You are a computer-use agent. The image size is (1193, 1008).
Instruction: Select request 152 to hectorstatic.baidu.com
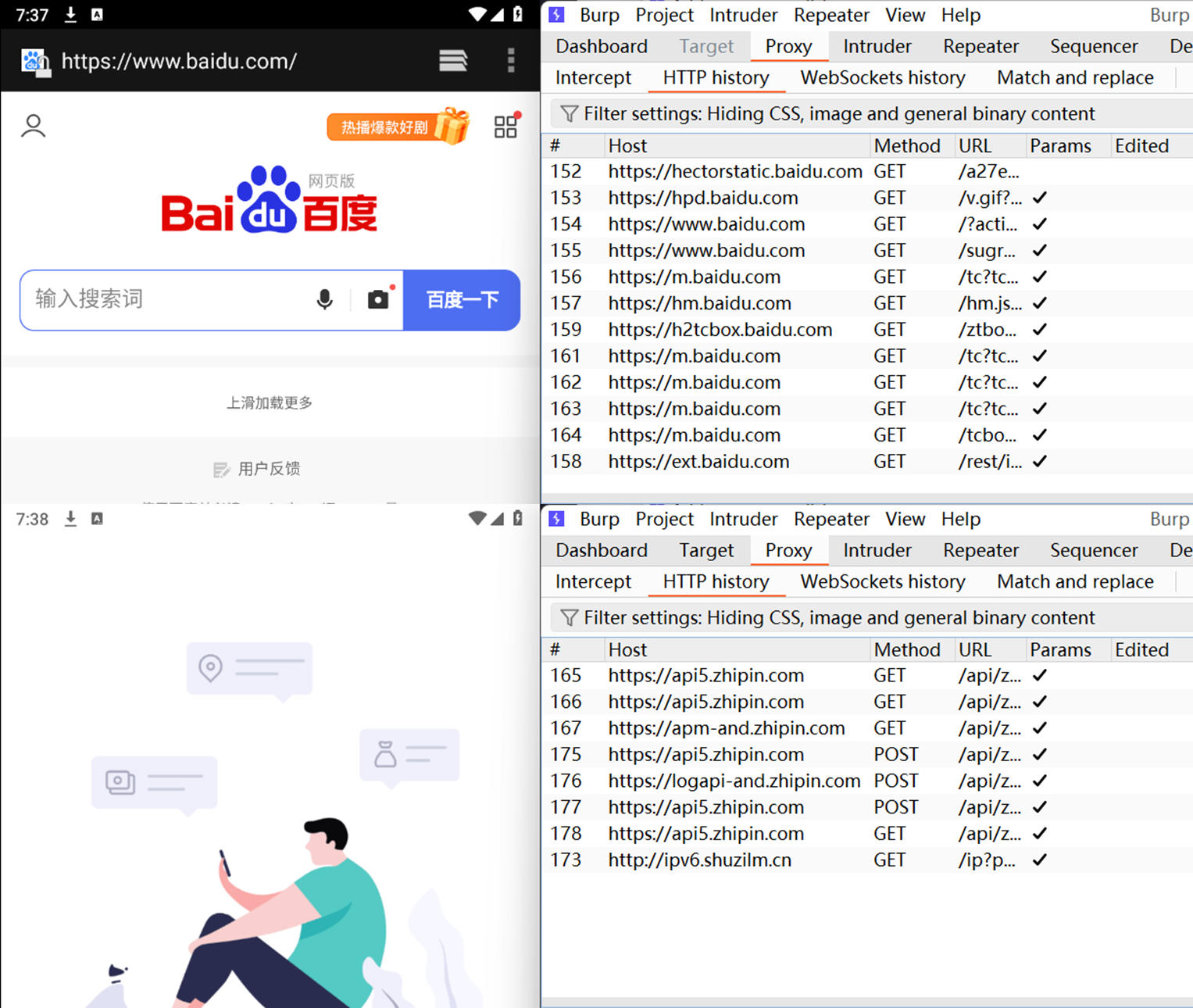[x=868, y=172]
